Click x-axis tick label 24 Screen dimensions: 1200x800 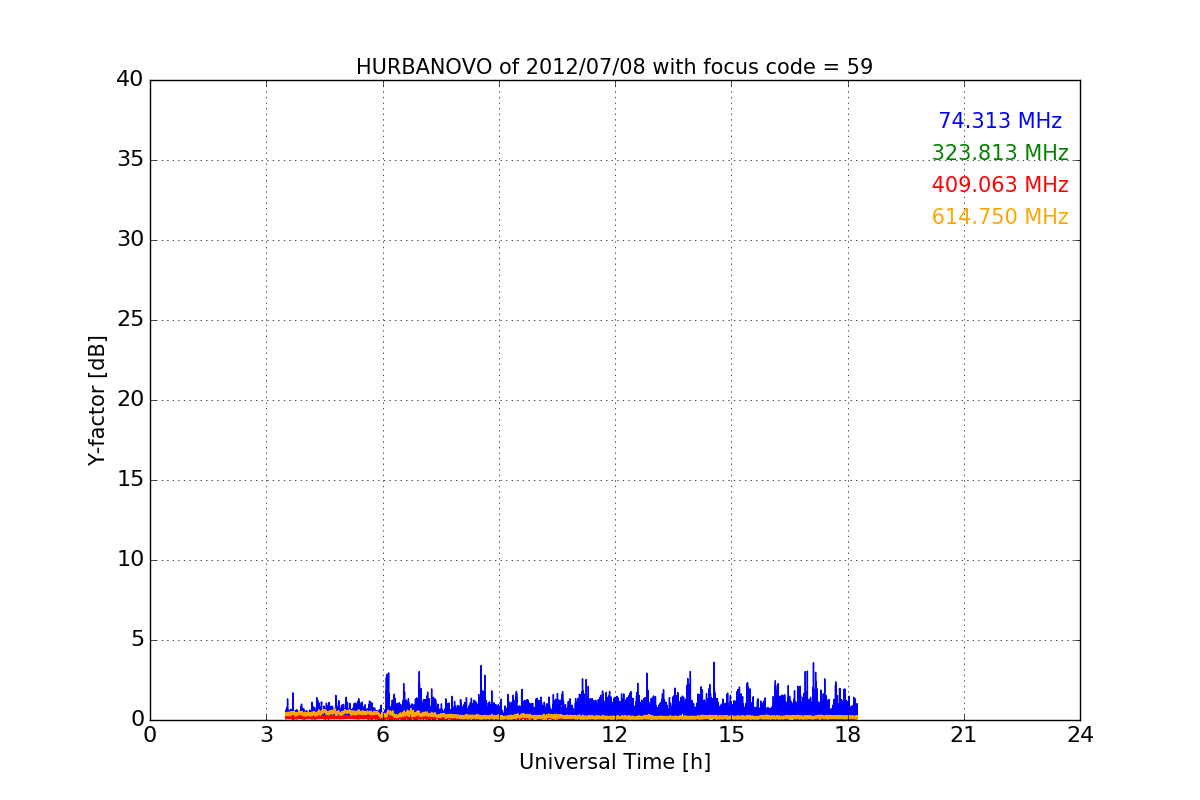[1080, 735]
